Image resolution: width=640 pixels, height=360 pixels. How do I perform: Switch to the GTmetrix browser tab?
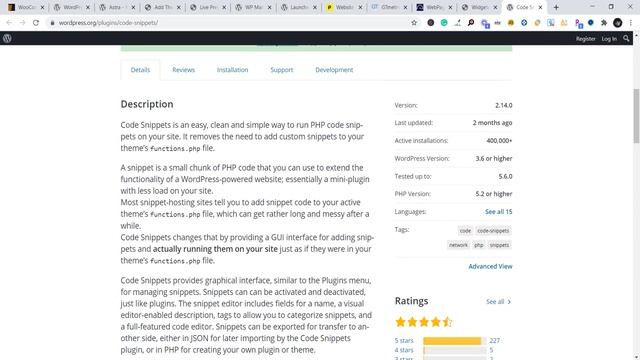(x=389, y=7)
